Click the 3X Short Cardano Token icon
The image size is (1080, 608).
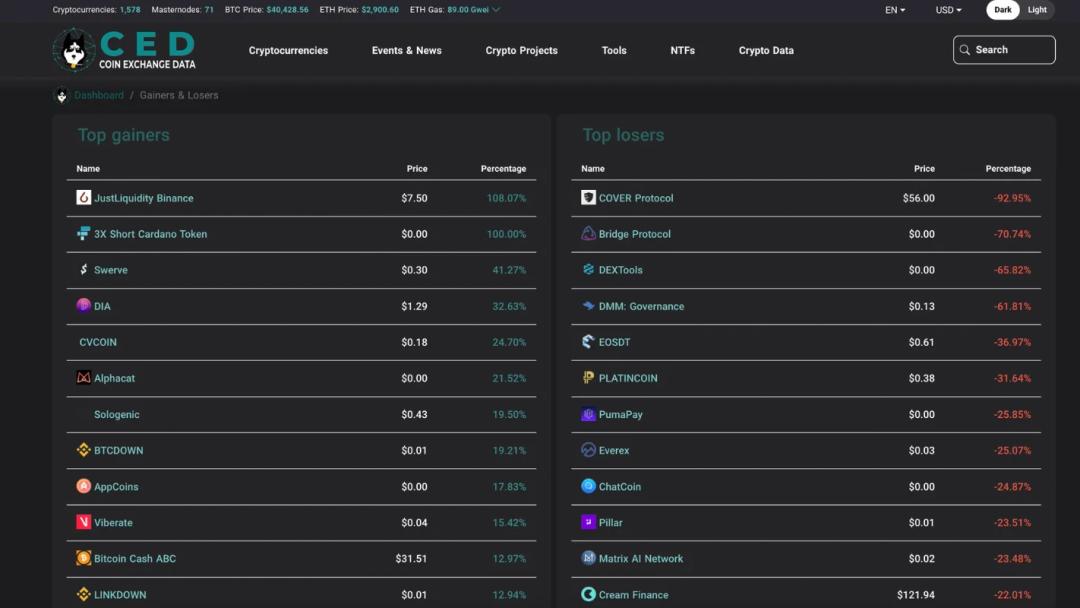tap(83, 233)
